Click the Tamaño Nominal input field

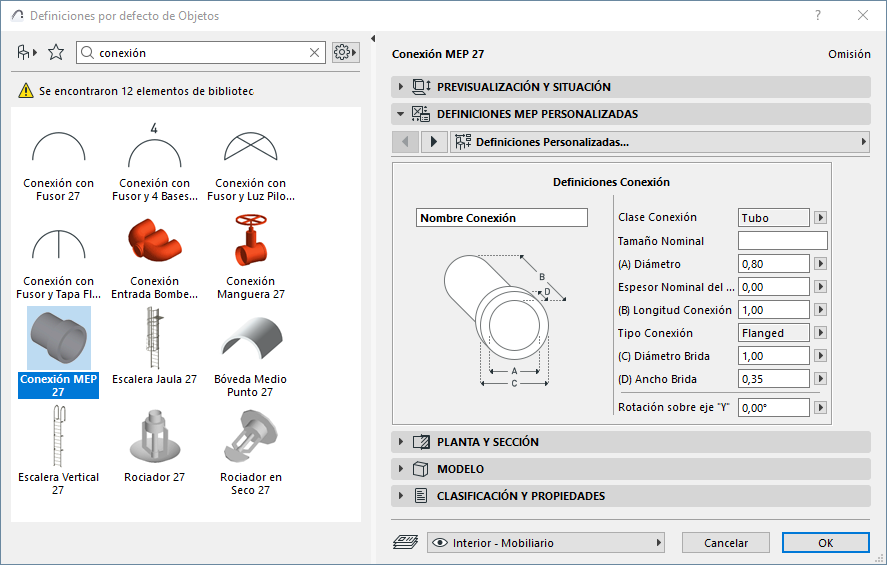pos(782,240)
